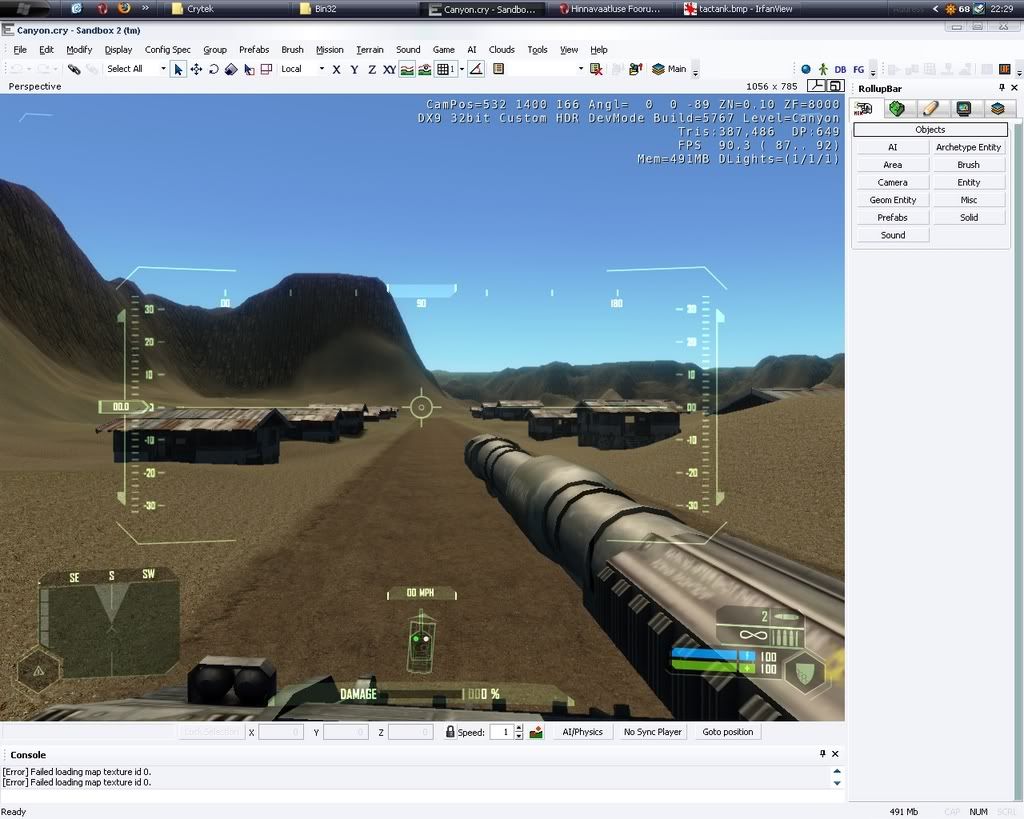This screenshot has height=819, width=1024.
Task: Toggle Snap to grid button
Action: 445,69
